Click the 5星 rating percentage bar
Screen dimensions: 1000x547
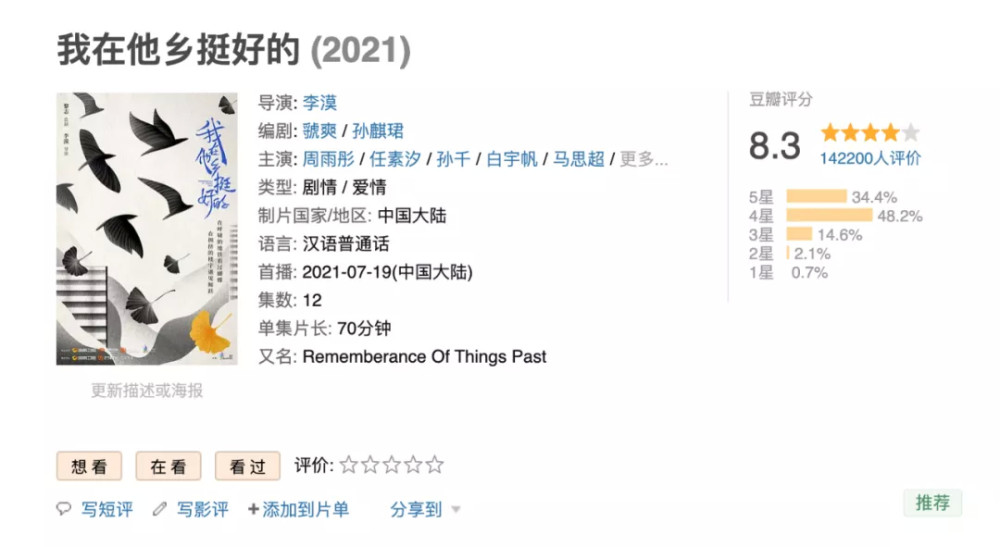click(816, 196)
